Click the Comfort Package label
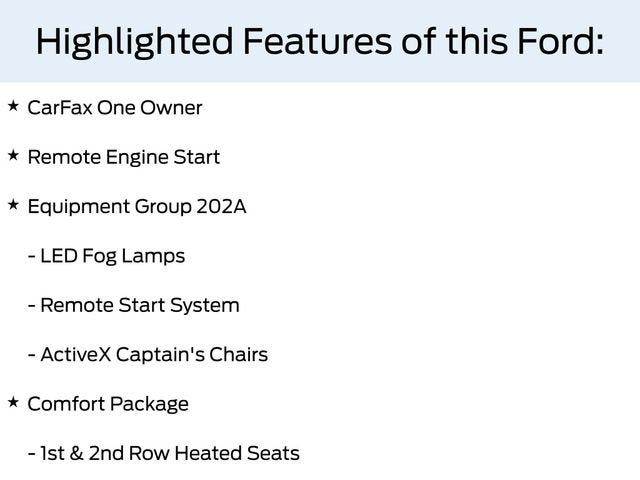This screenshot has width=640, height=480. [108, 404]
